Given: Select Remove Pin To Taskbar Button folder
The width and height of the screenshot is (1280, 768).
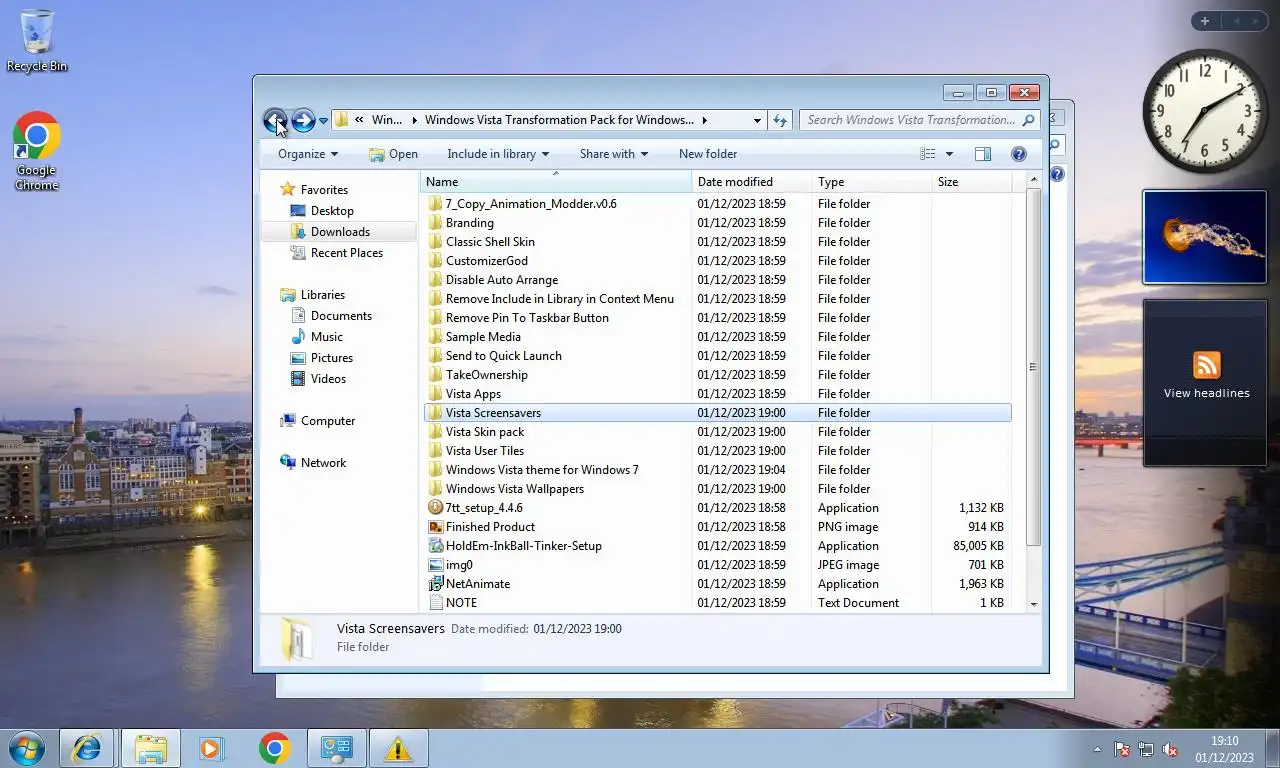Looking at the screenshot, I should click(x=527, y=318).
